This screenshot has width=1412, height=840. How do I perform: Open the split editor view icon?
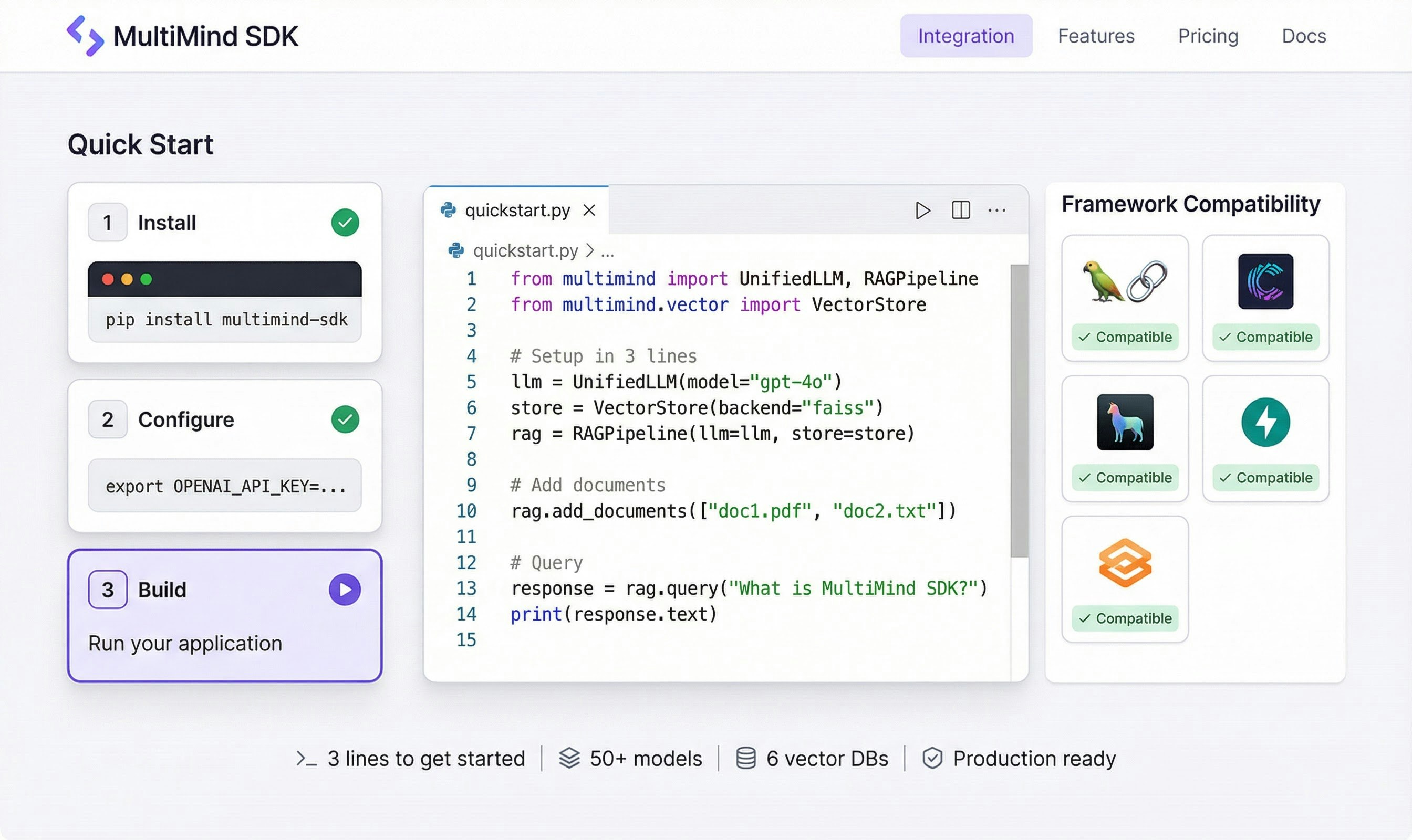(961, 210)
